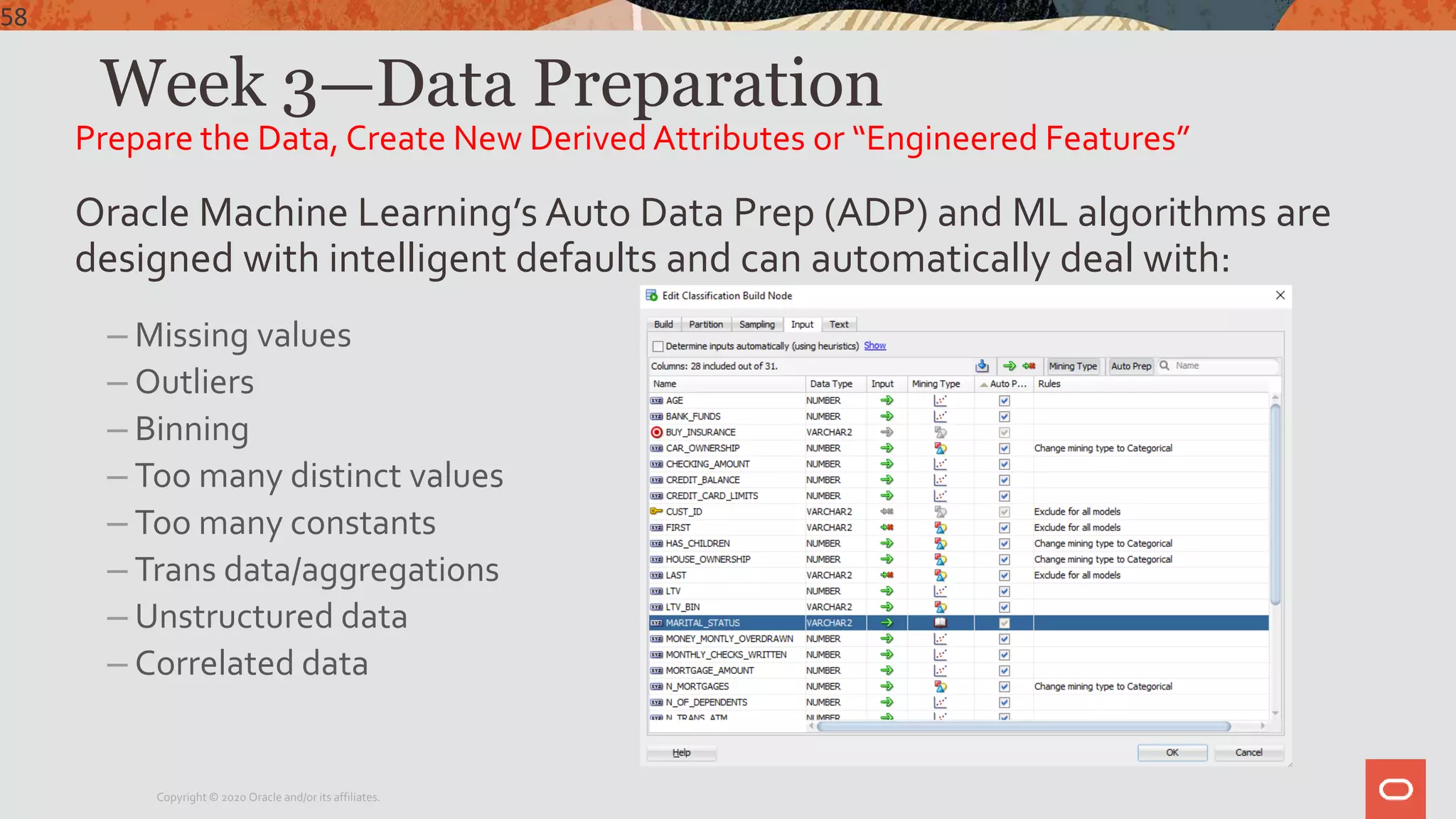
Task: Click the text mining type icon for MARITAL_STATUS
Action: pyautogui.click(x=940, y=623)
